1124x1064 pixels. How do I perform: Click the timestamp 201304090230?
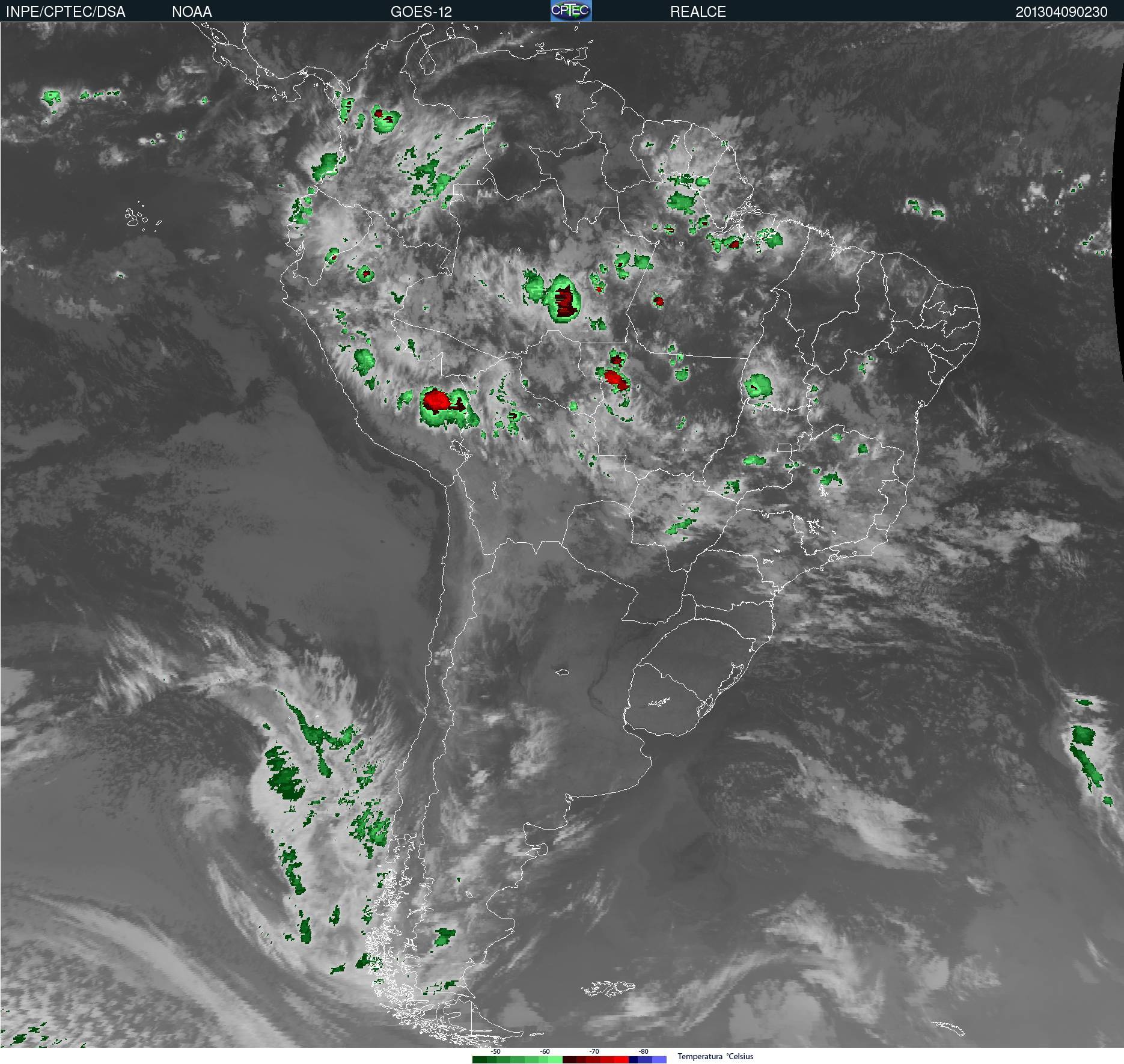click(1061, 12)
